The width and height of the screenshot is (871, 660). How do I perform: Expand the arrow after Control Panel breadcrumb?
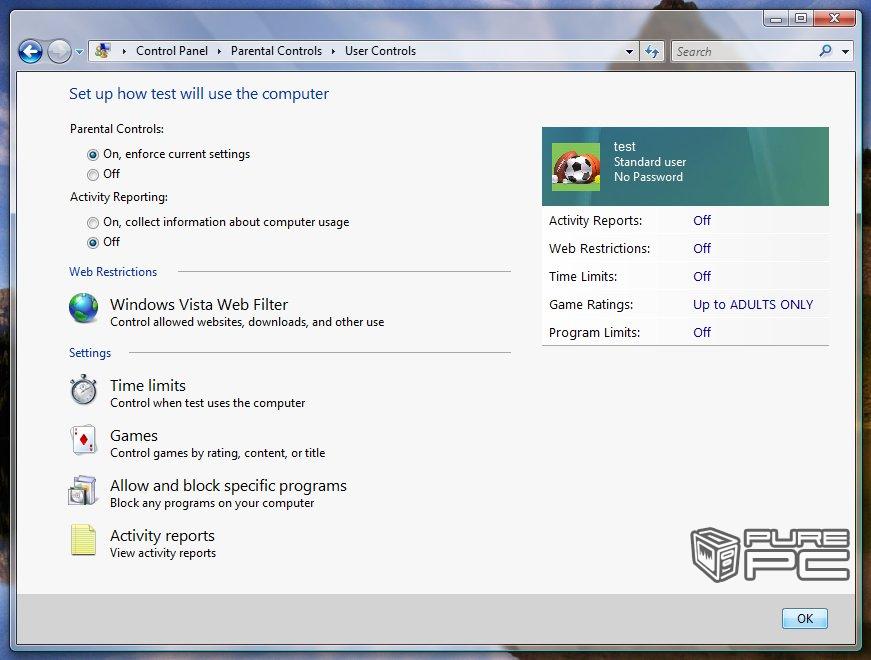point(219,52)
